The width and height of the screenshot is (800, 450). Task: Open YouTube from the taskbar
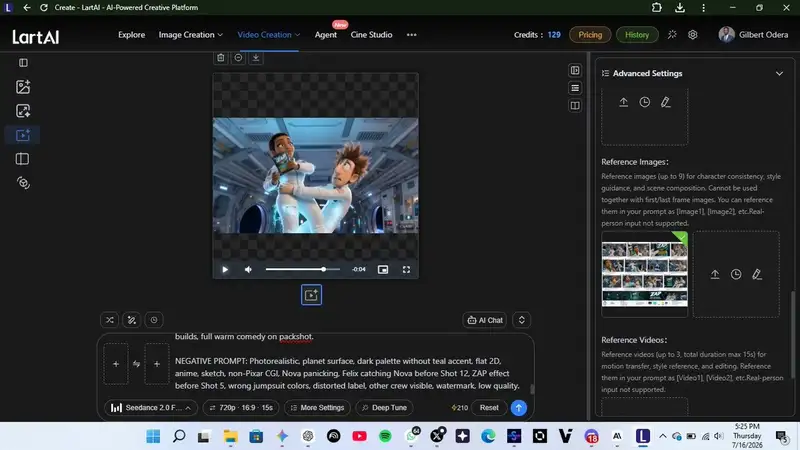(359, 436)
